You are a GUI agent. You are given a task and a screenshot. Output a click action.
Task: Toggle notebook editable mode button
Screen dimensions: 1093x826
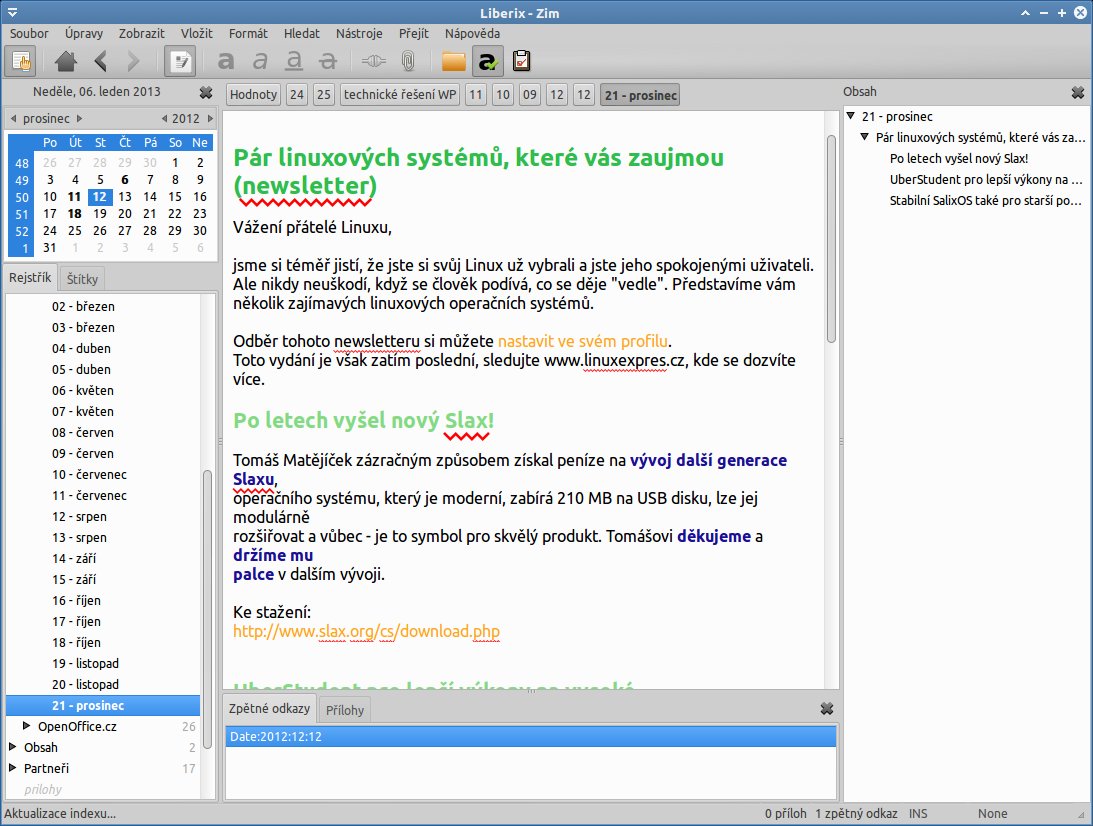click(x=180, y=61)
